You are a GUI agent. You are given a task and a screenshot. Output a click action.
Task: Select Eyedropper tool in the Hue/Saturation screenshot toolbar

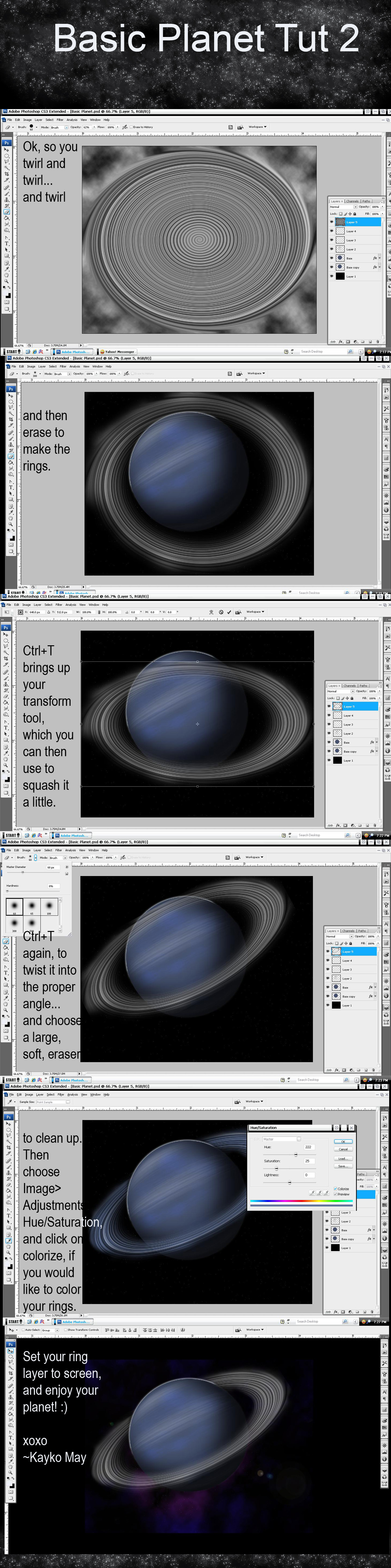tap(9, 1240)
